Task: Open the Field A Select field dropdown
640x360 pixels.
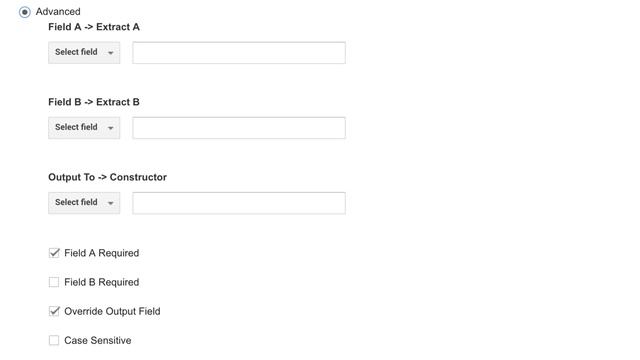Action: point(84,52)
